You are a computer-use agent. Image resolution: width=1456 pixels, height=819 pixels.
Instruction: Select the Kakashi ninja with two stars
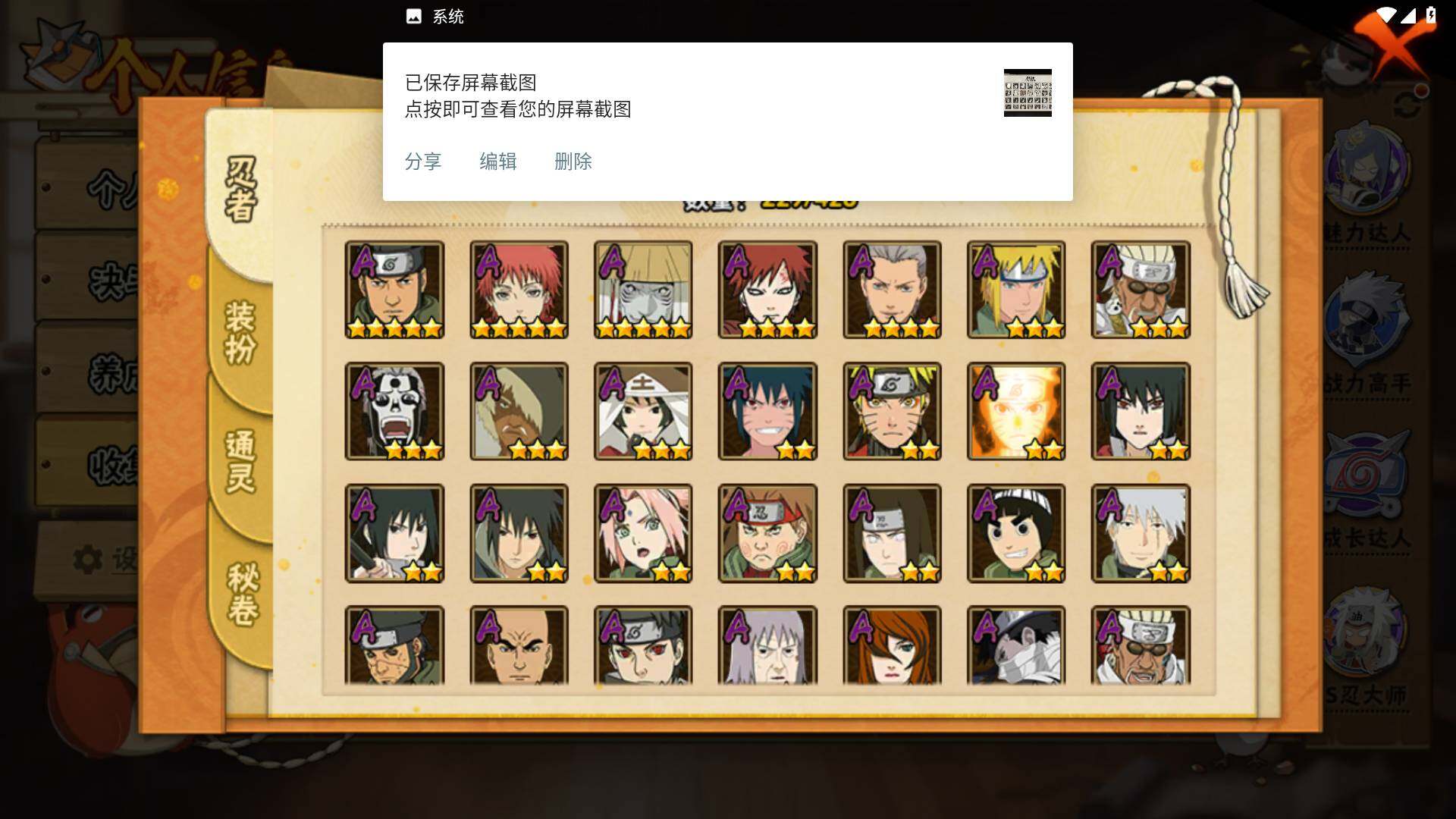[x=1141, y=533]
